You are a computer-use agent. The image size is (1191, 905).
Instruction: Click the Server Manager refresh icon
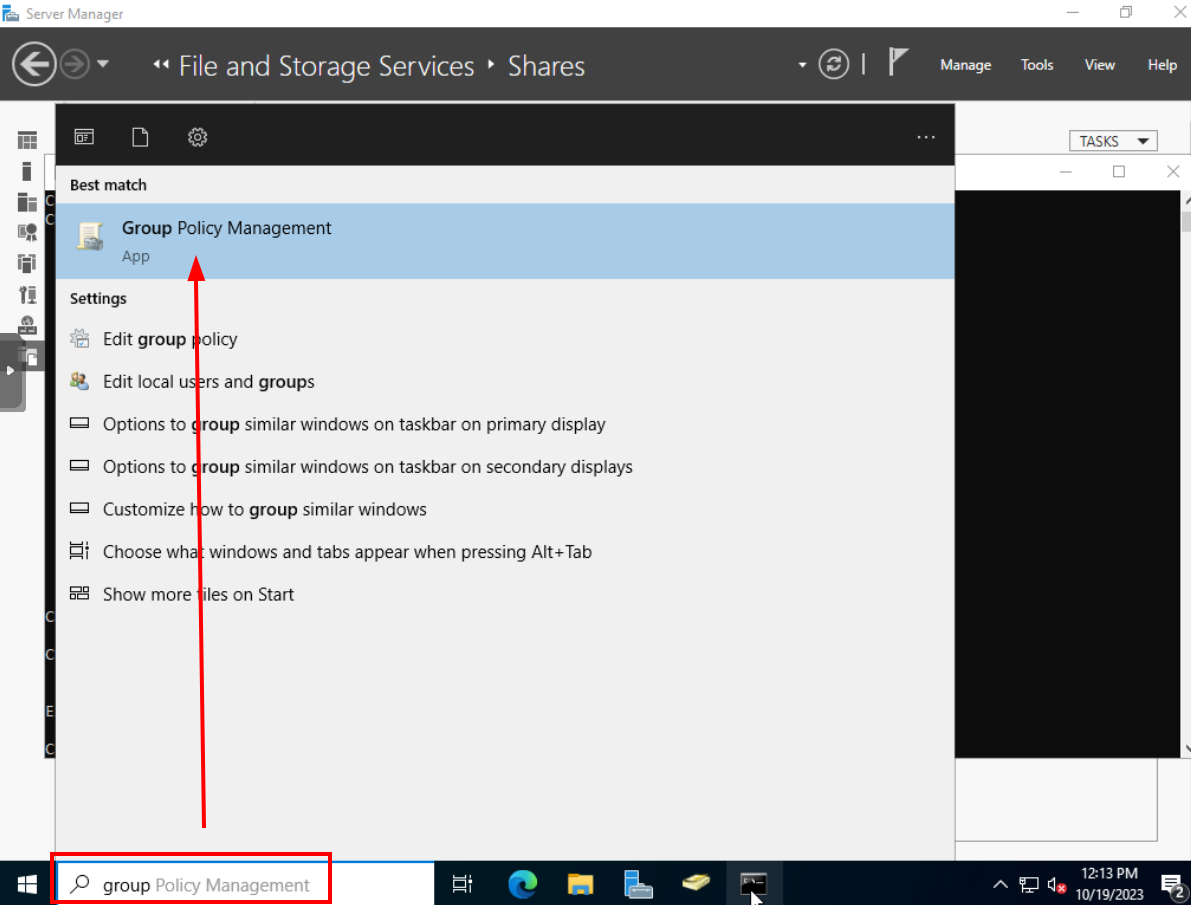833,65
